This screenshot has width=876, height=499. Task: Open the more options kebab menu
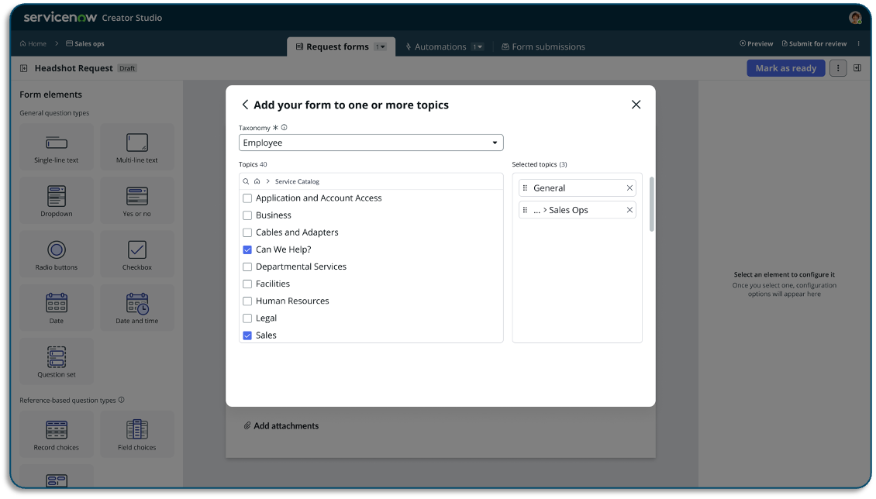pos(838,68)
